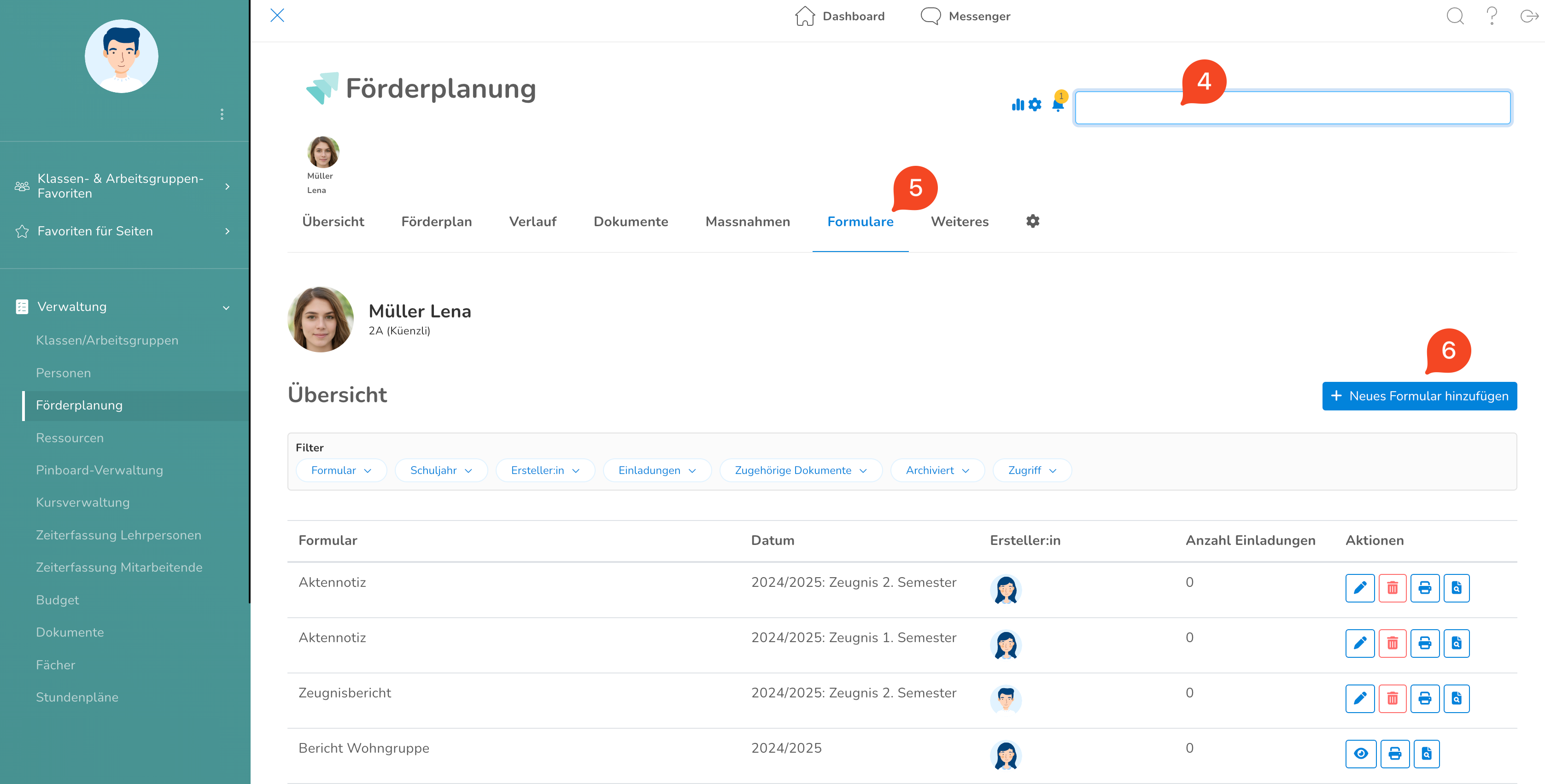Click the search input field near header

coord(1292,108)
